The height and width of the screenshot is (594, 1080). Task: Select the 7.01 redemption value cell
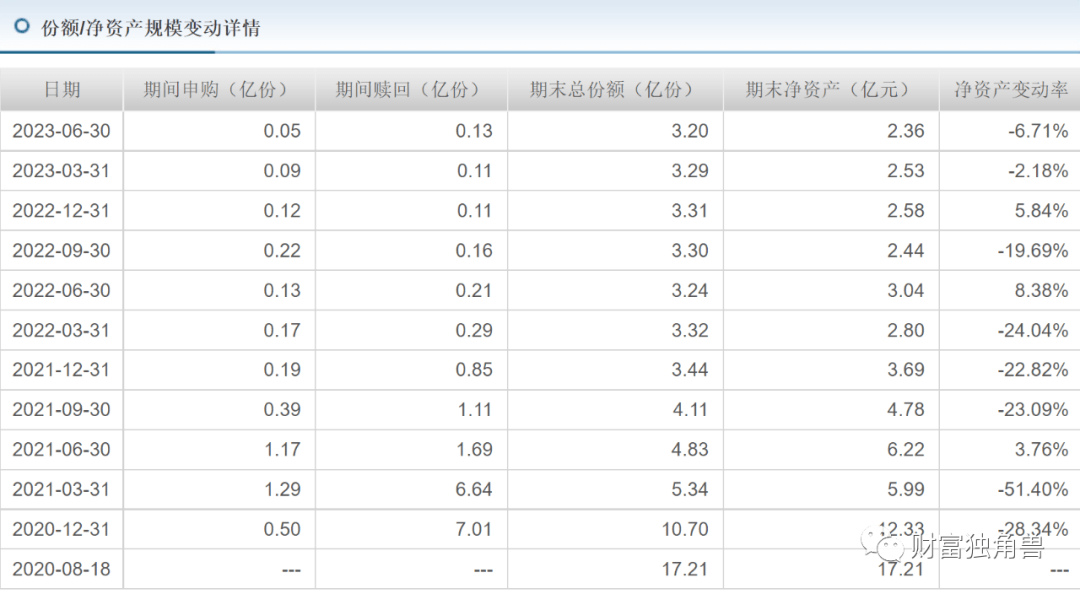473,530
